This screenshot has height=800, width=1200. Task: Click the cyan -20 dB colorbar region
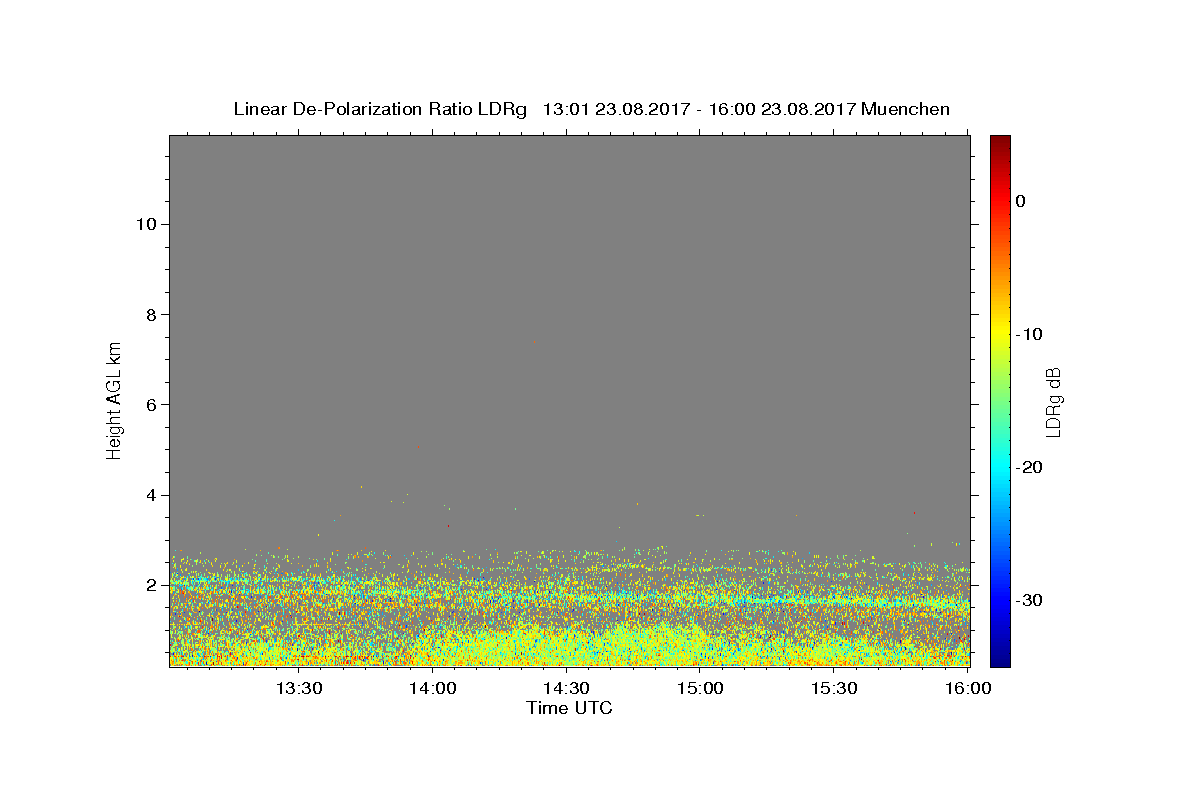1000,467
